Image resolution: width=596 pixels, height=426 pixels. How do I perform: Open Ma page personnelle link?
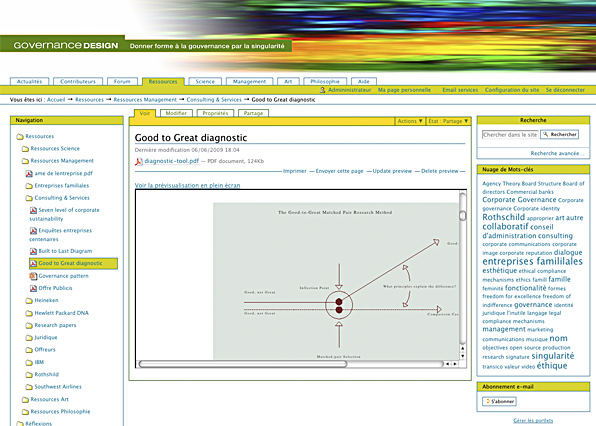pos(404,90)
